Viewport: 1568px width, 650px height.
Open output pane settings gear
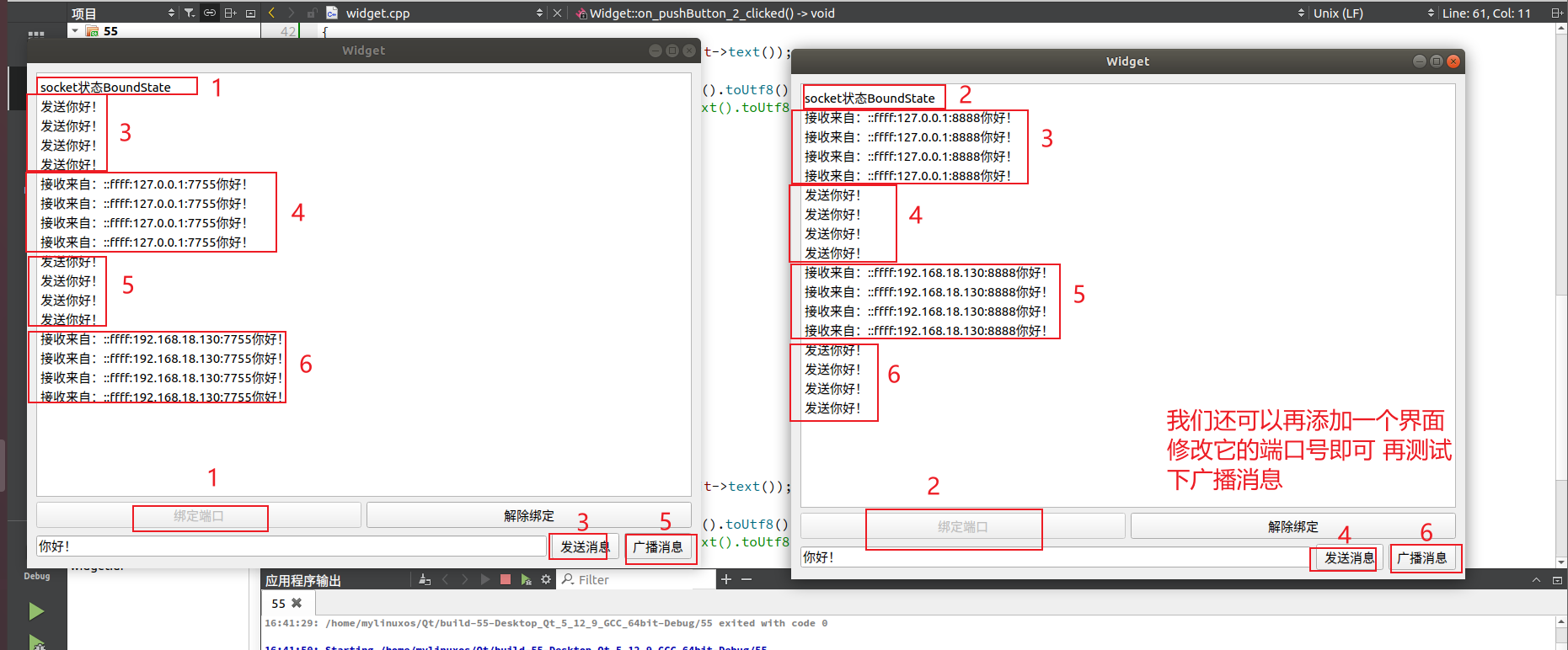pyautogui.click(x=546, y=579)
